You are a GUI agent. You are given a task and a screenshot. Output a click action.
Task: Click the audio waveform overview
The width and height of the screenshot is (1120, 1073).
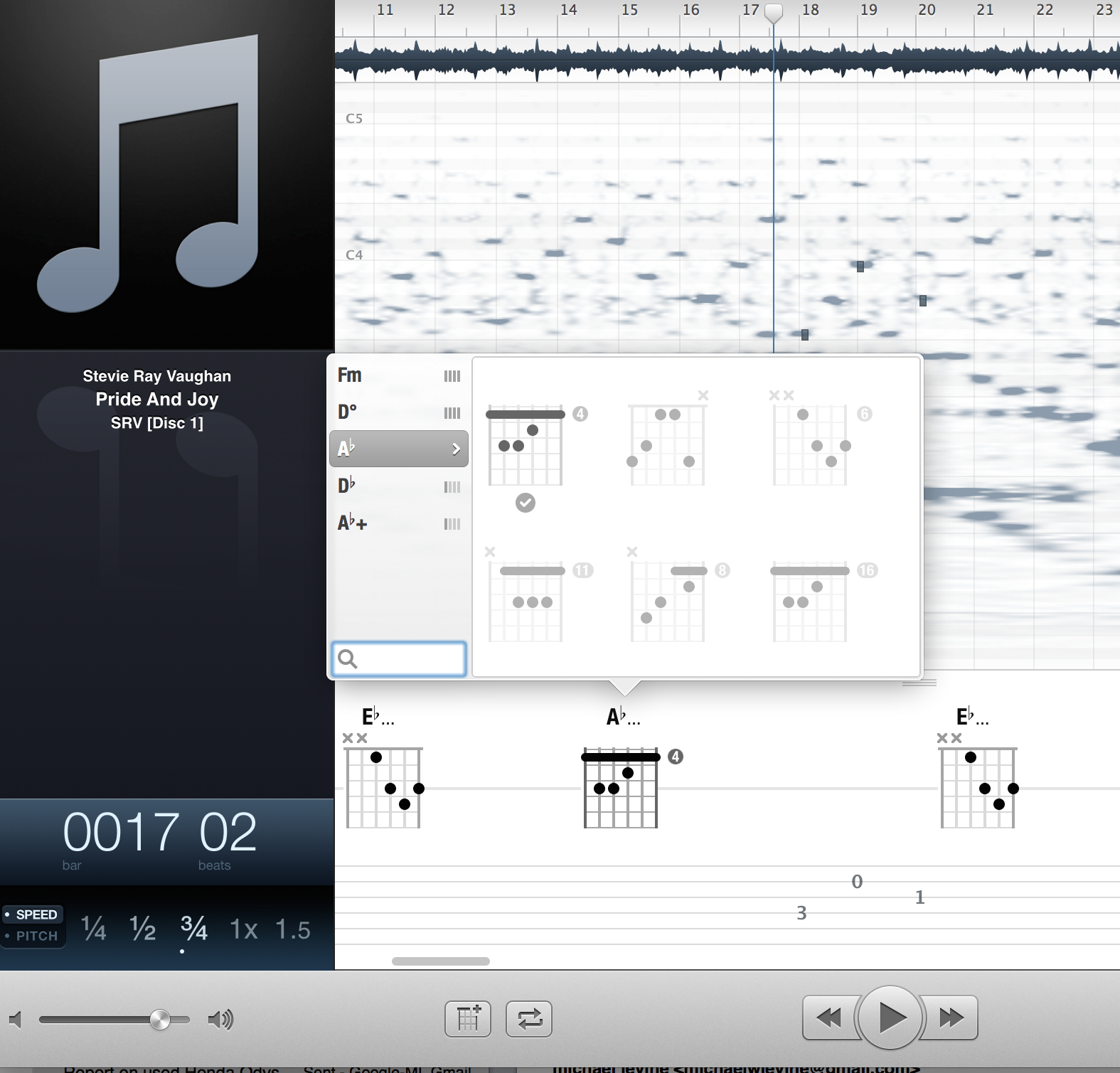[x=727, y=60]
